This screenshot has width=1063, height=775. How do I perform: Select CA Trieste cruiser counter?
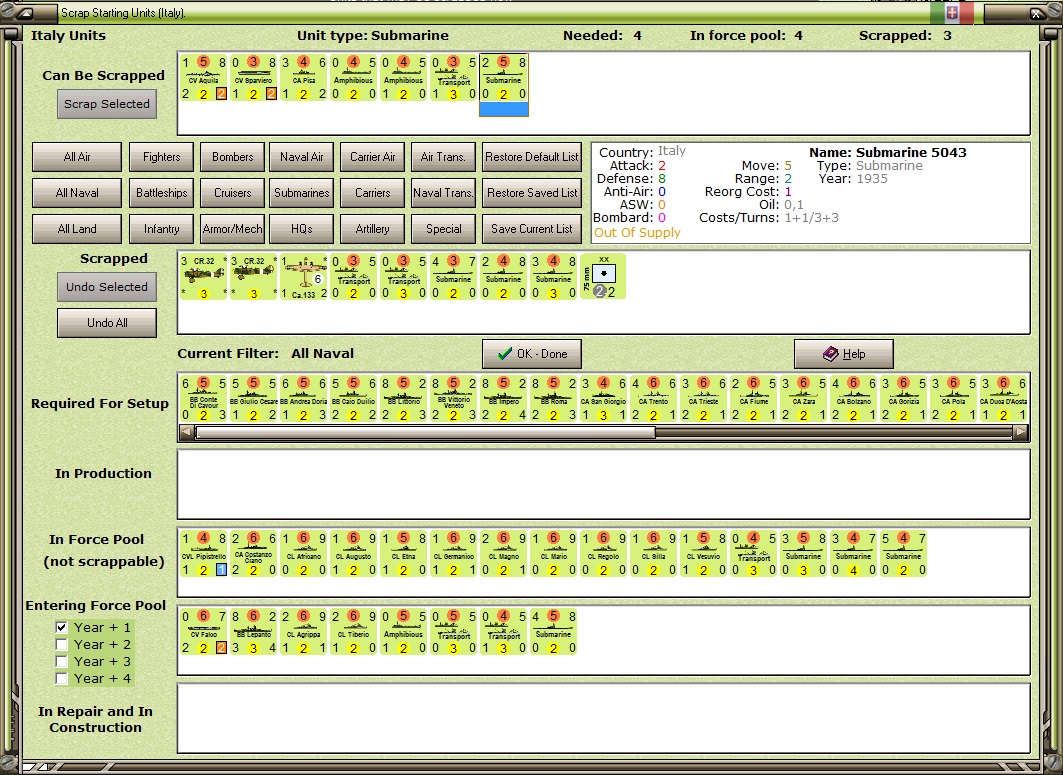pyautogui.click(x=704, y=399)
